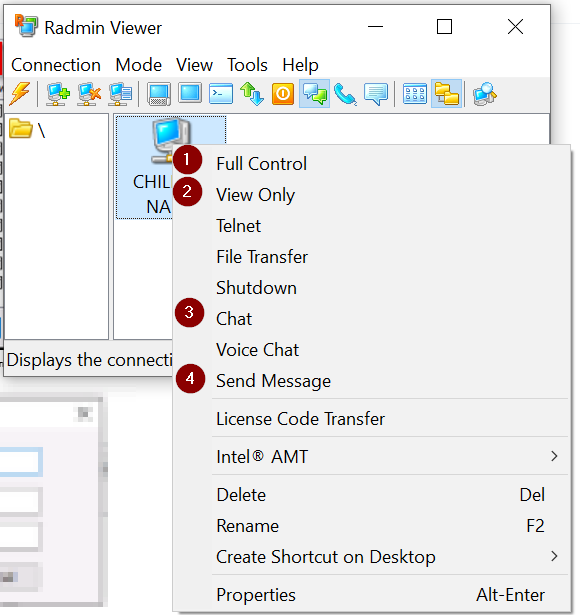Choose License Code Transfer menu entry

point(371,418)
